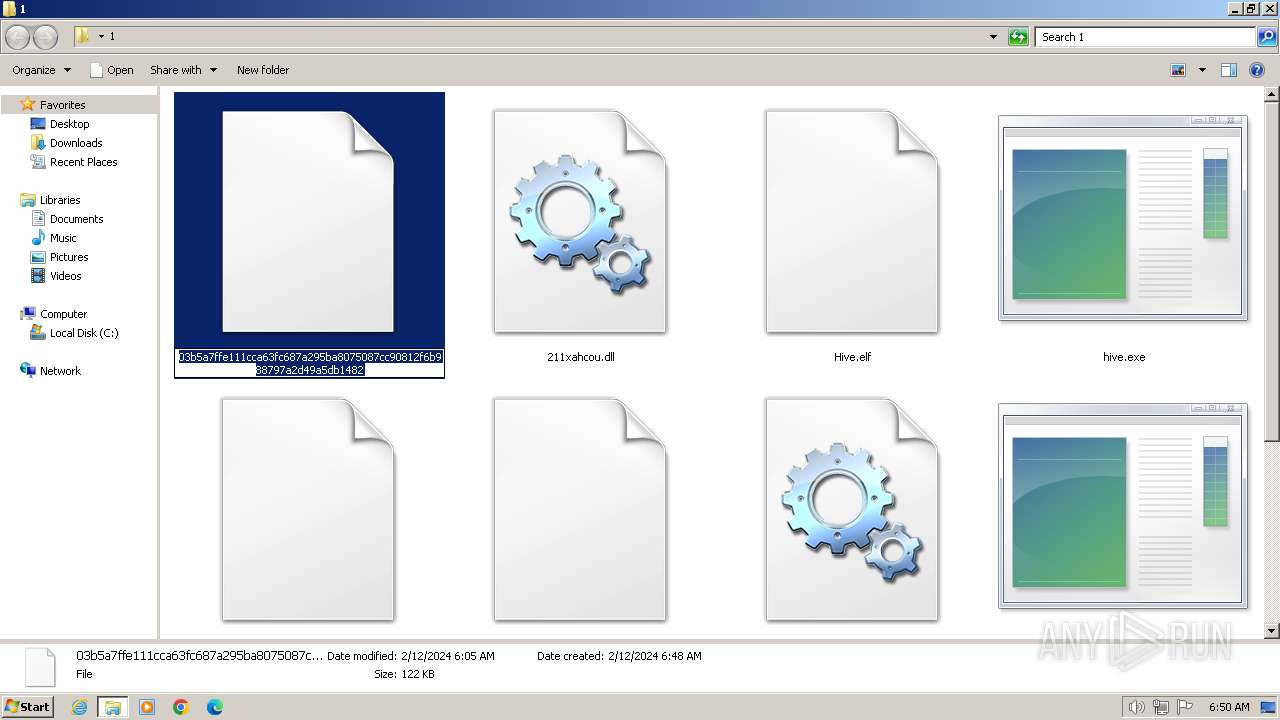Image resolution: width=1280 pixels, height=720 pixels.
Task: Open the Organize menu
Action: click(x=41, y=70)
